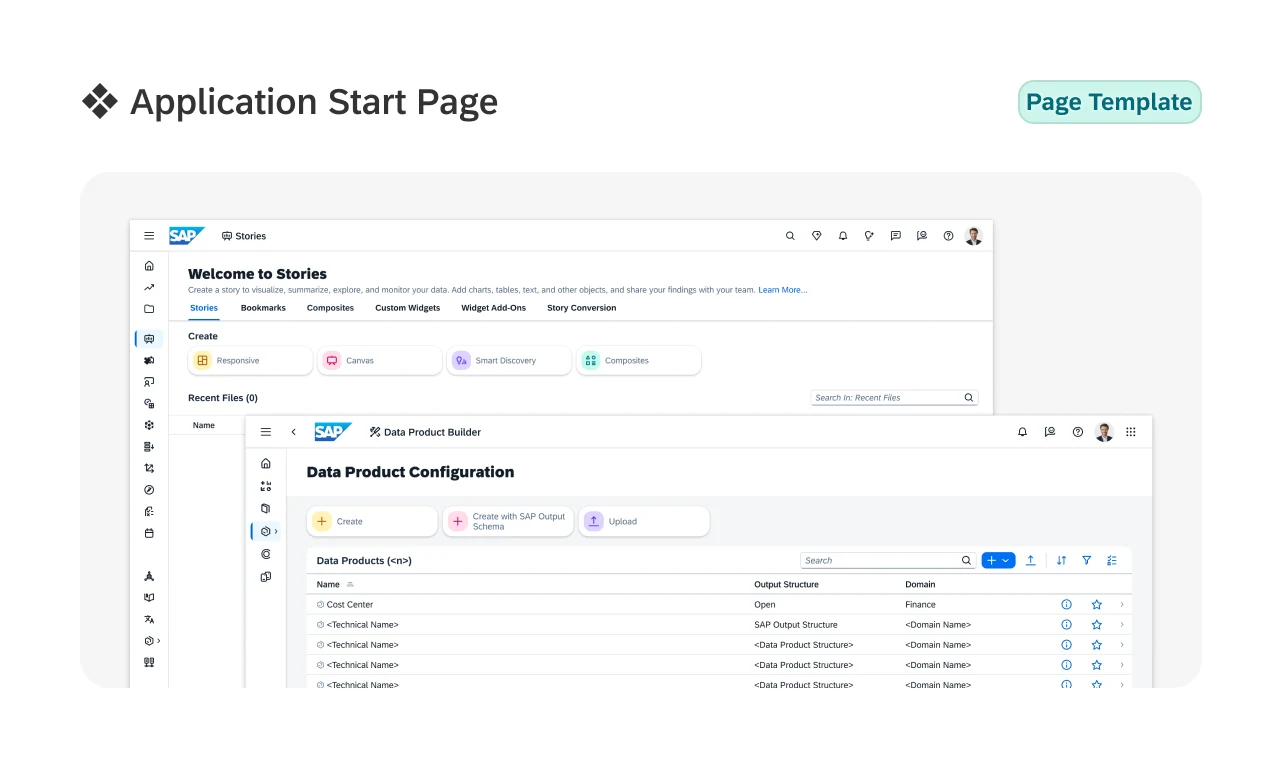
Task: Toggle favorite star for Cost Center row
Action: (1097, 605)
